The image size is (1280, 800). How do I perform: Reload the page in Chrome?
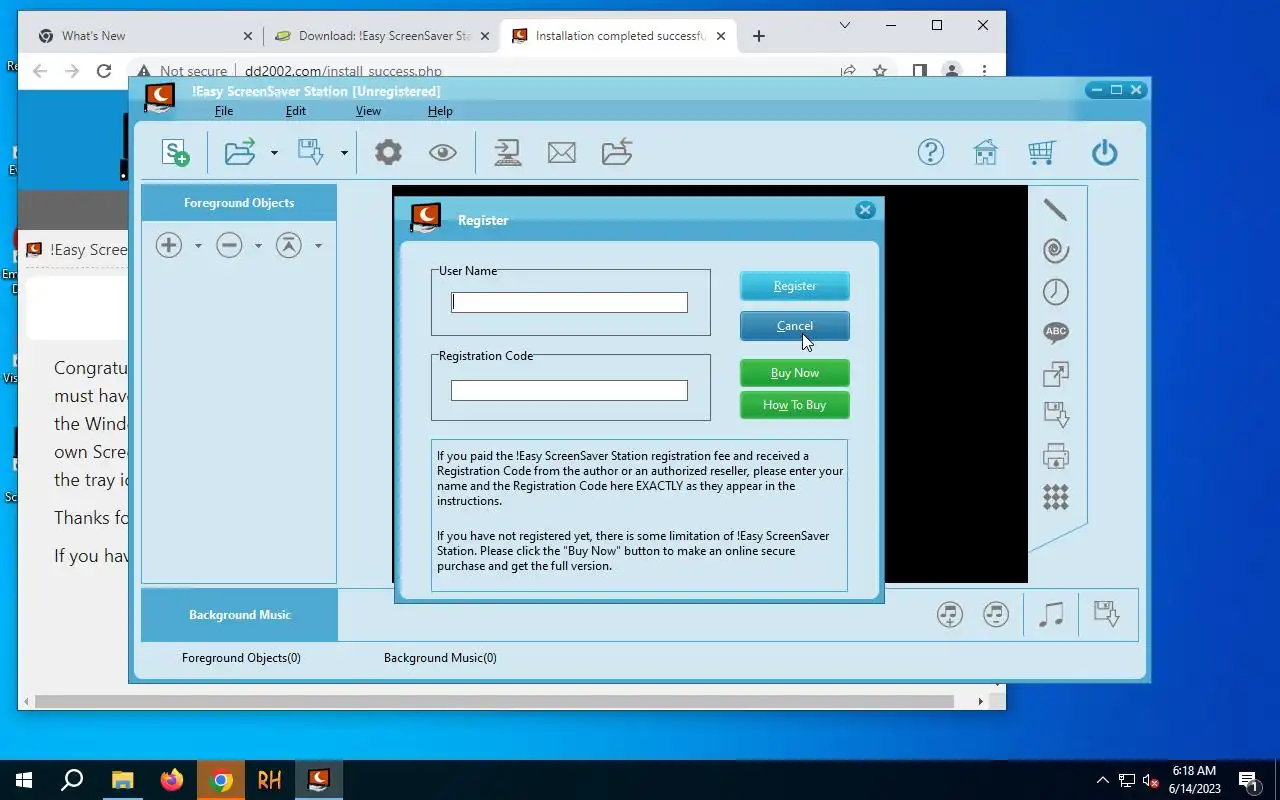(x=104, y=71)
